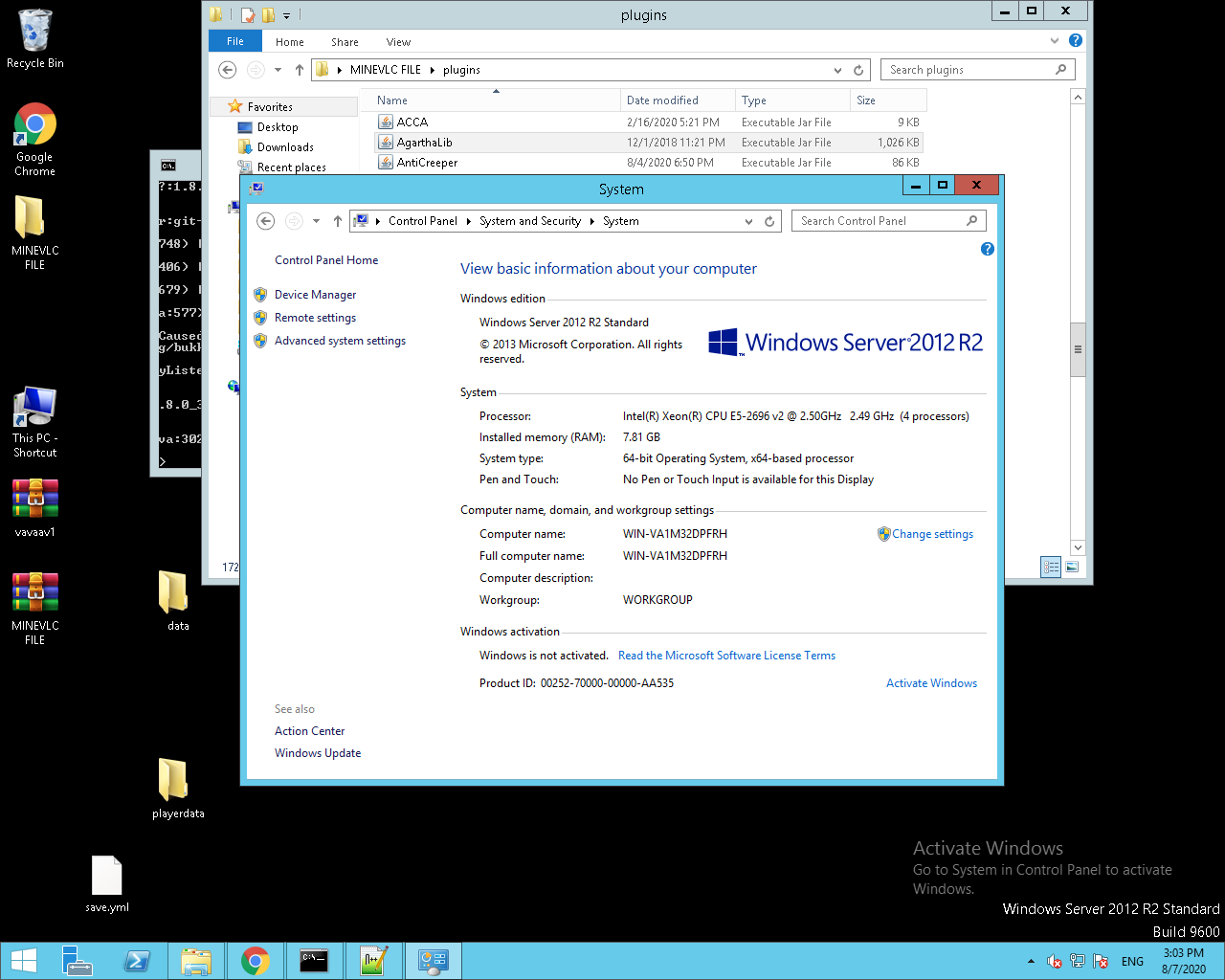Select the AgarthaLib jar file
This screenshot has height=980, width=1225.
pos(649,143)
